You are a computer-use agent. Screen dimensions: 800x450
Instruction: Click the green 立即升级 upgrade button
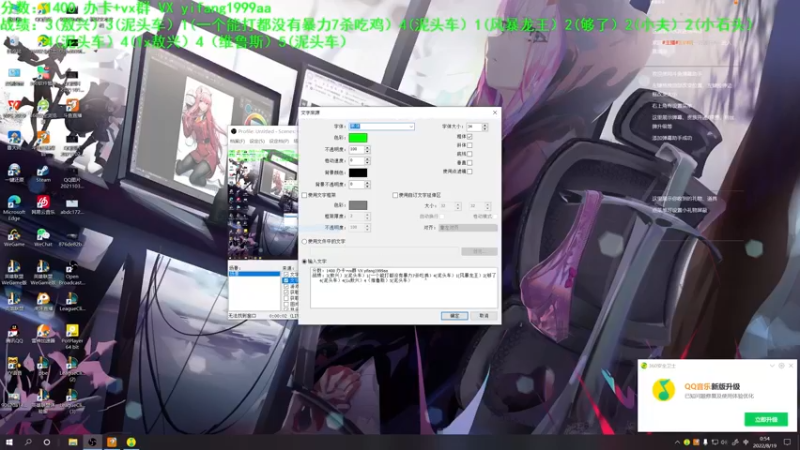click(x=766, y=419)
